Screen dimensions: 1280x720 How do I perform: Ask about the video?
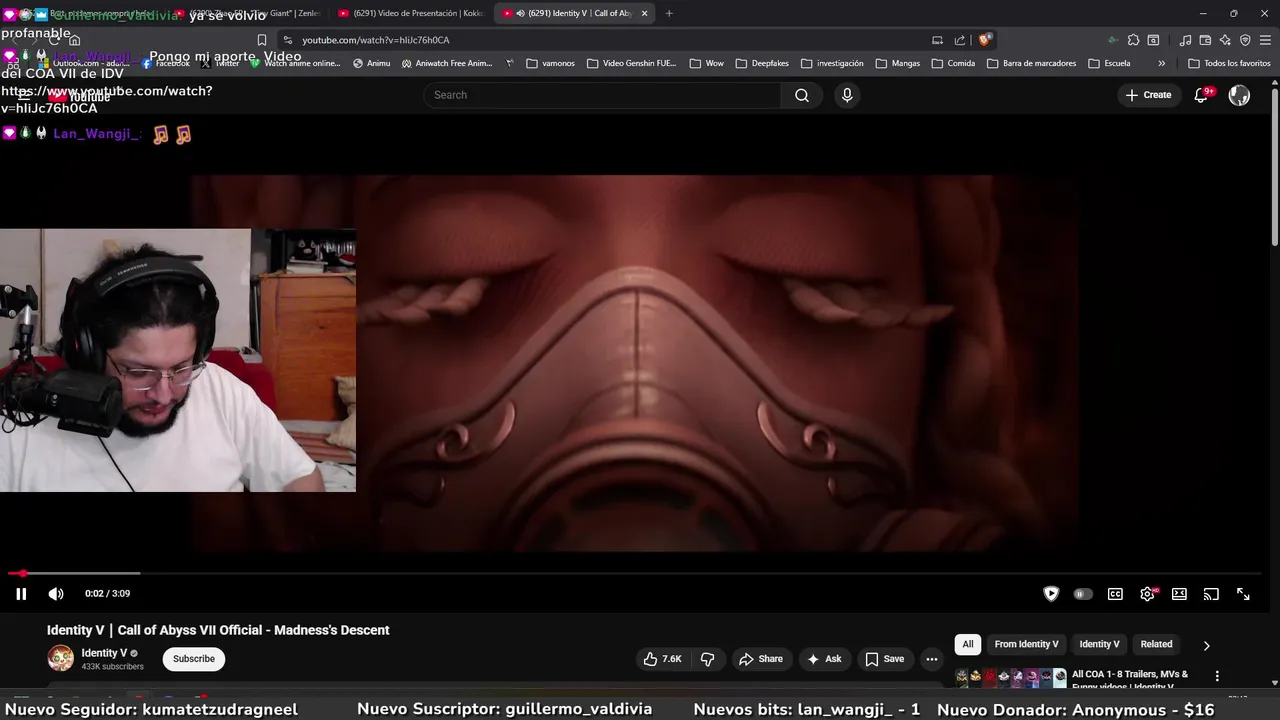825,659
